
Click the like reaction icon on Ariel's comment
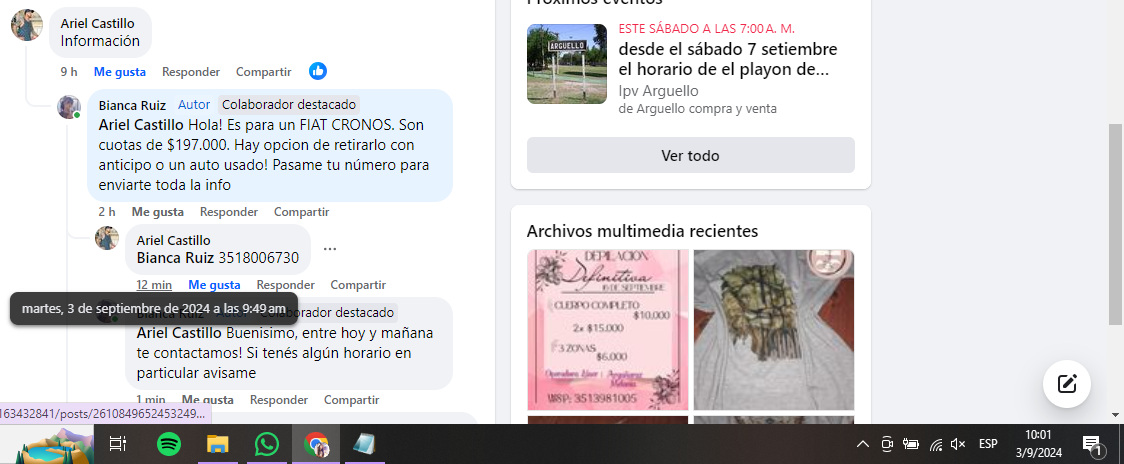(318, 71)
